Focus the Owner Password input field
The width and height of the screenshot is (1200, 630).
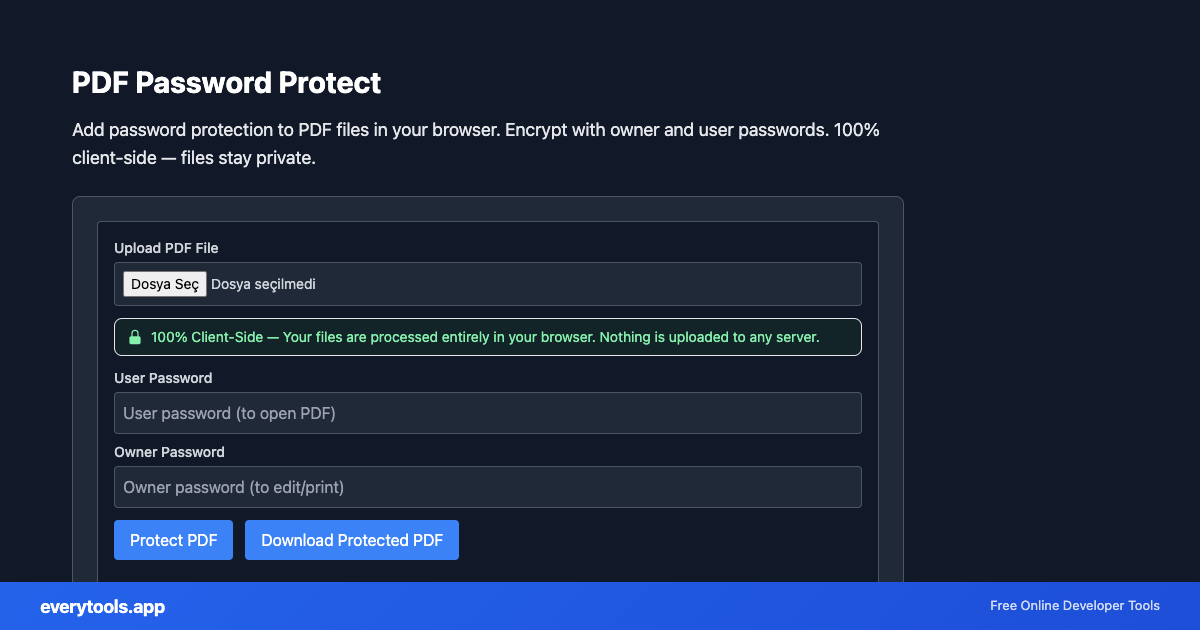coord(487,487)
